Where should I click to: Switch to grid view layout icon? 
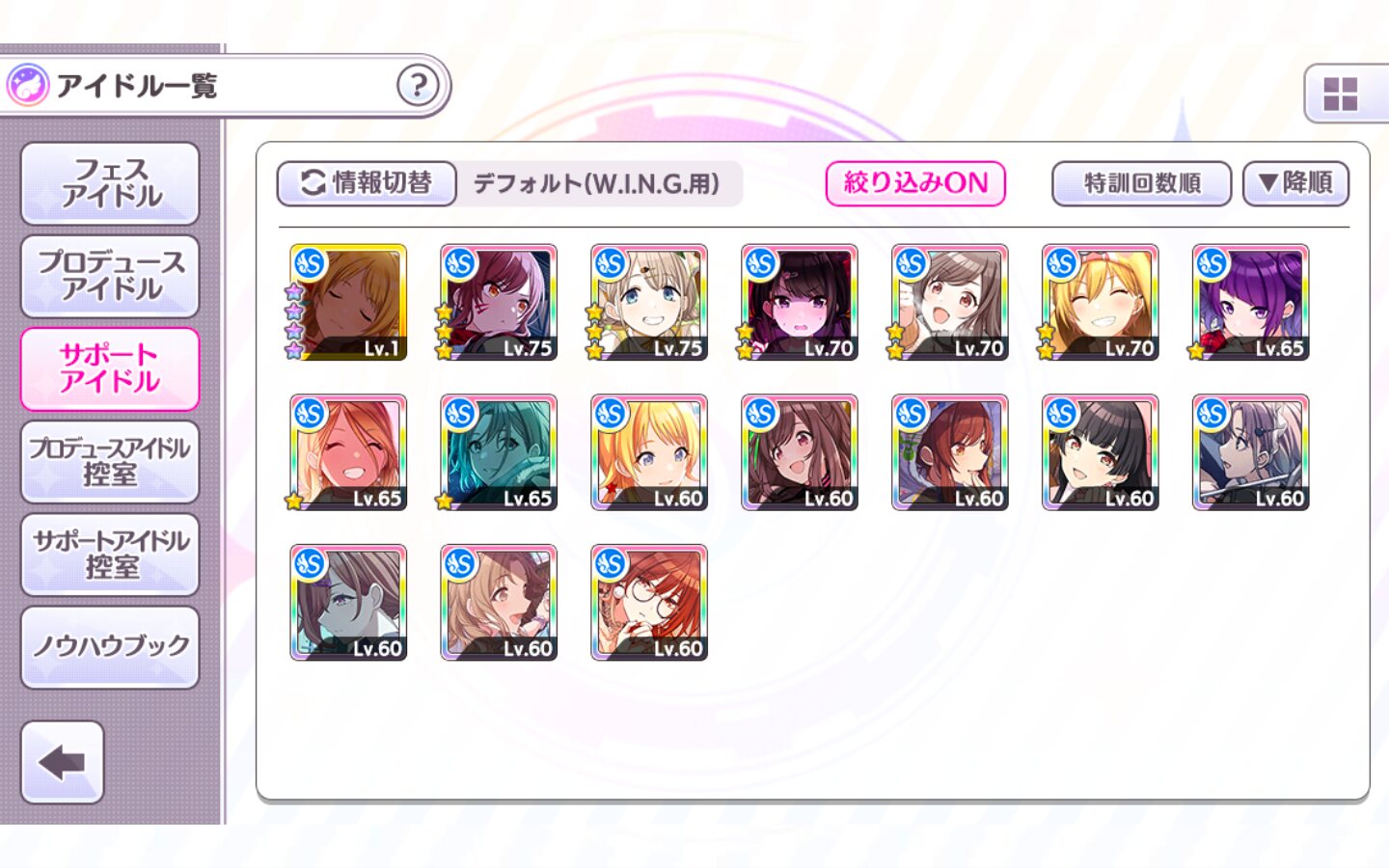click(1341, 95)
